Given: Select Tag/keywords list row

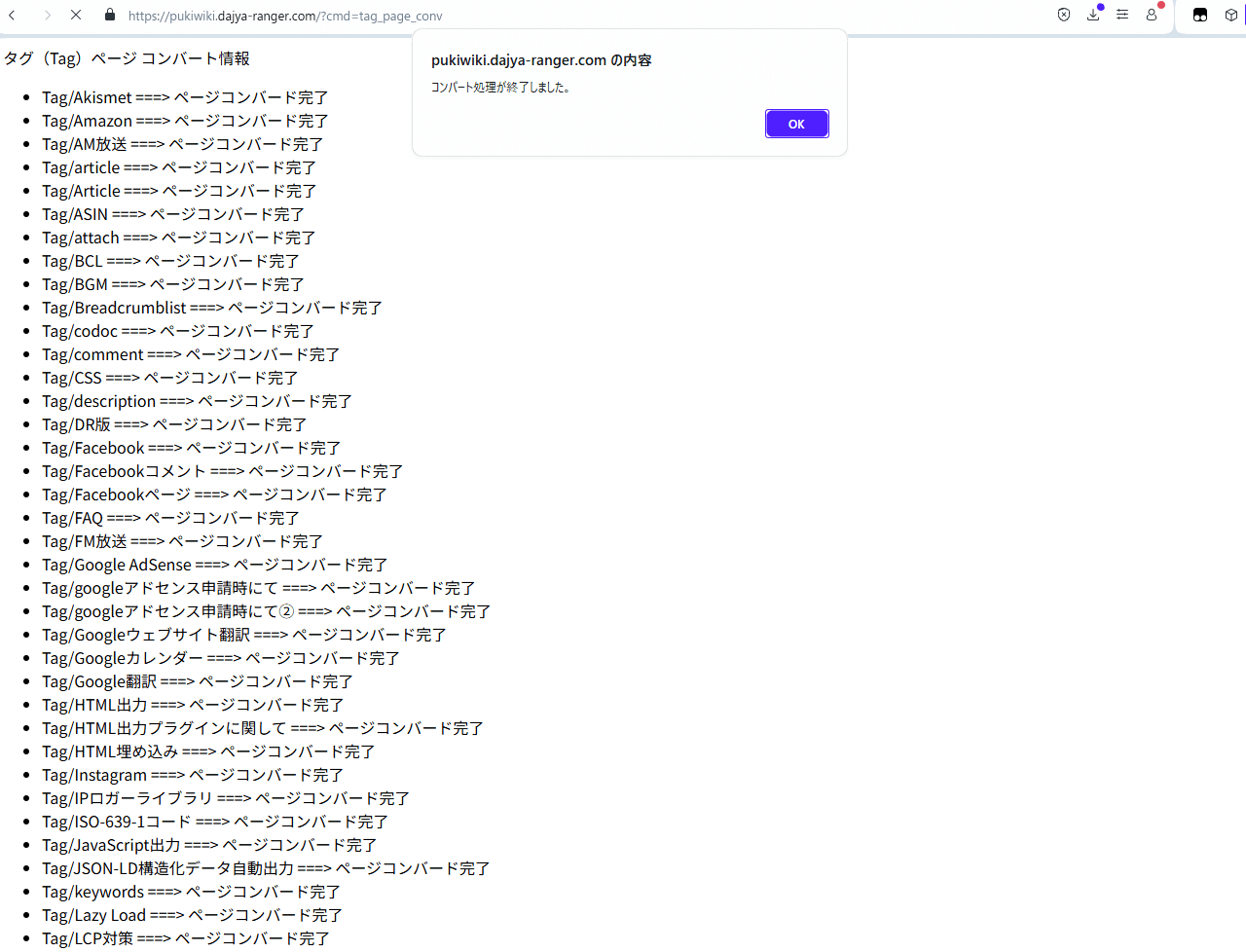Looking at the screenshot, I should pyautogui.click(x=192, y=892).
